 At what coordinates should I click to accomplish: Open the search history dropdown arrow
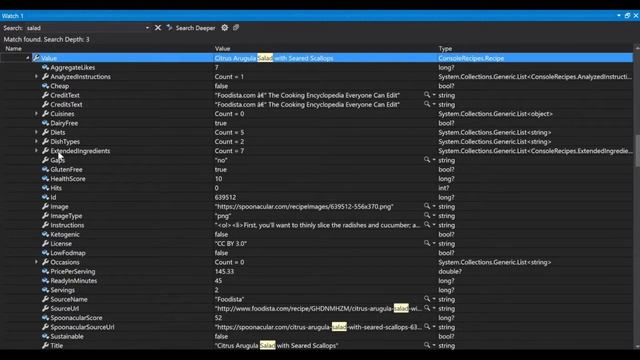click(x=147, y=28)
